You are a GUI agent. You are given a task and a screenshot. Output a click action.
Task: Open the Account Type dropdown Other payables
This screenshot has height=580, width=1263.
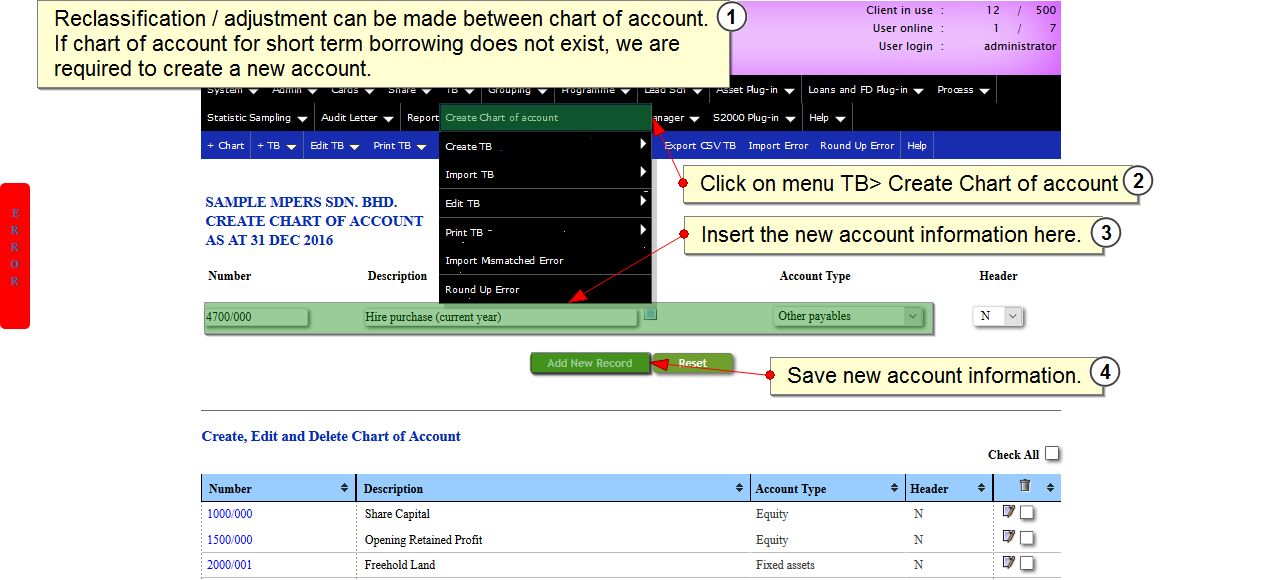(848, 316)
